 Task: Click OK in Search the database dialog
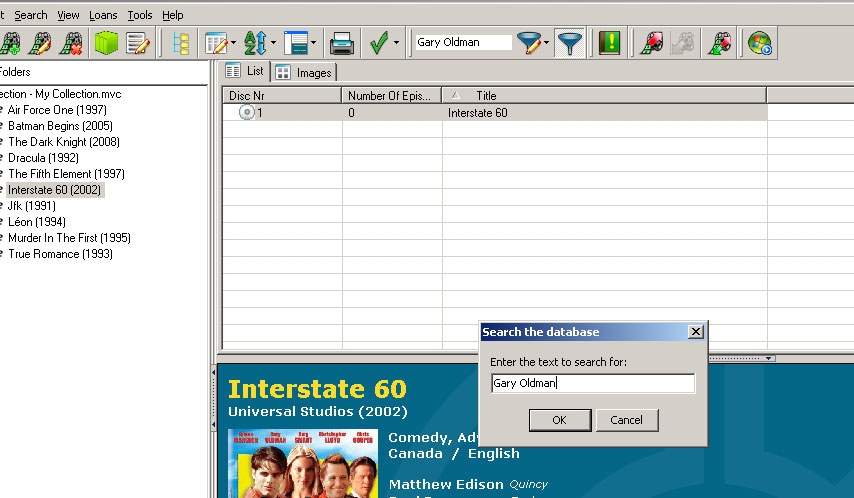coord(560,420)
